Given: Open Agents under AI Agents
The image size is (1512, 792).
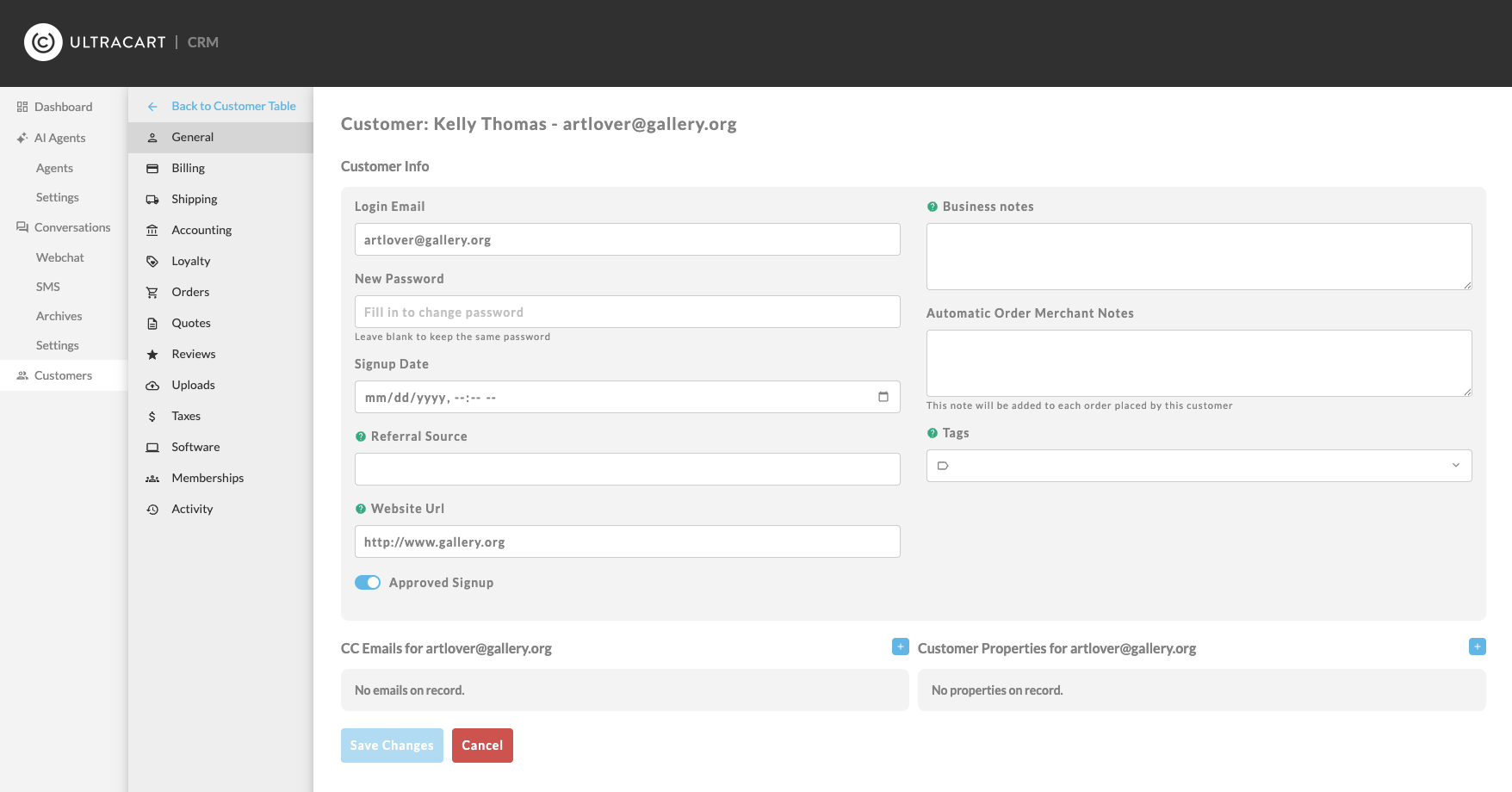Looking at the screenshot, I should 54,168.
